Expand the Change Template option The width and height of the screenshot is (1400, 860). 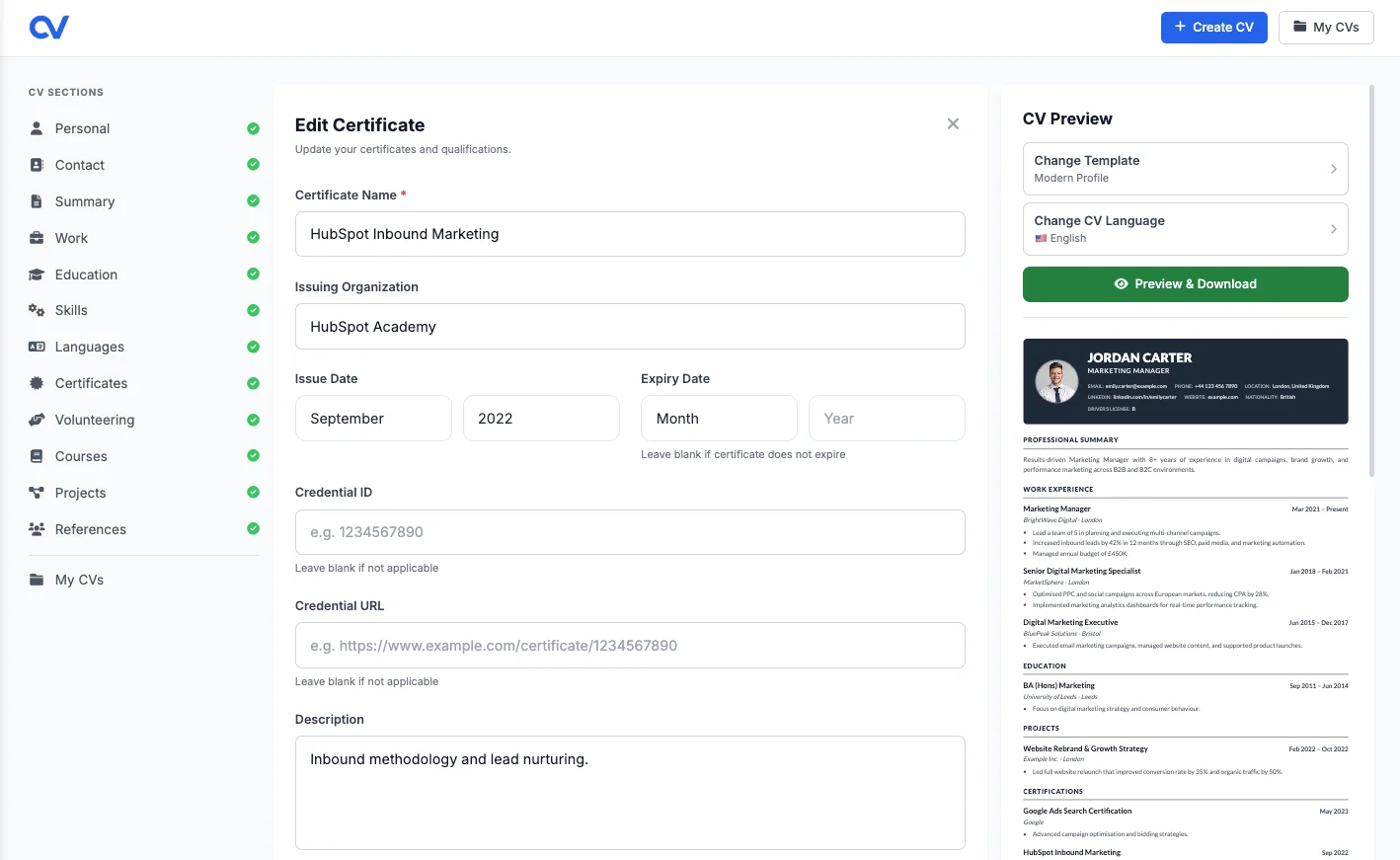click(1185, 168)
